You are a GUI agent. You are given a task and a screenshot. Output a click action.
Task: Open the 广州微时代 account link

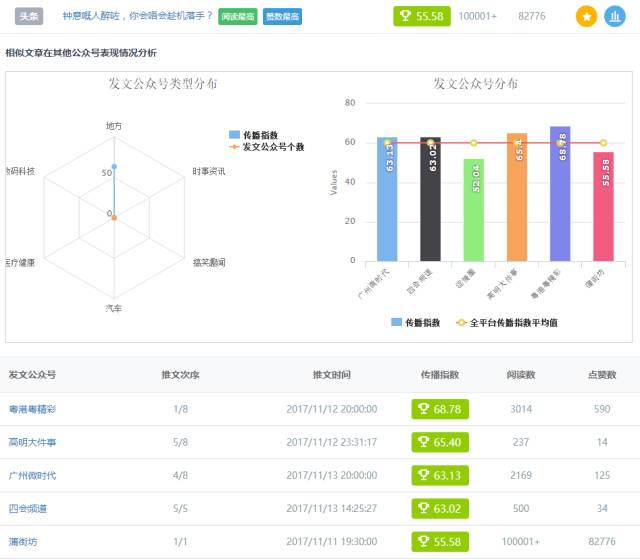[32, 475]
